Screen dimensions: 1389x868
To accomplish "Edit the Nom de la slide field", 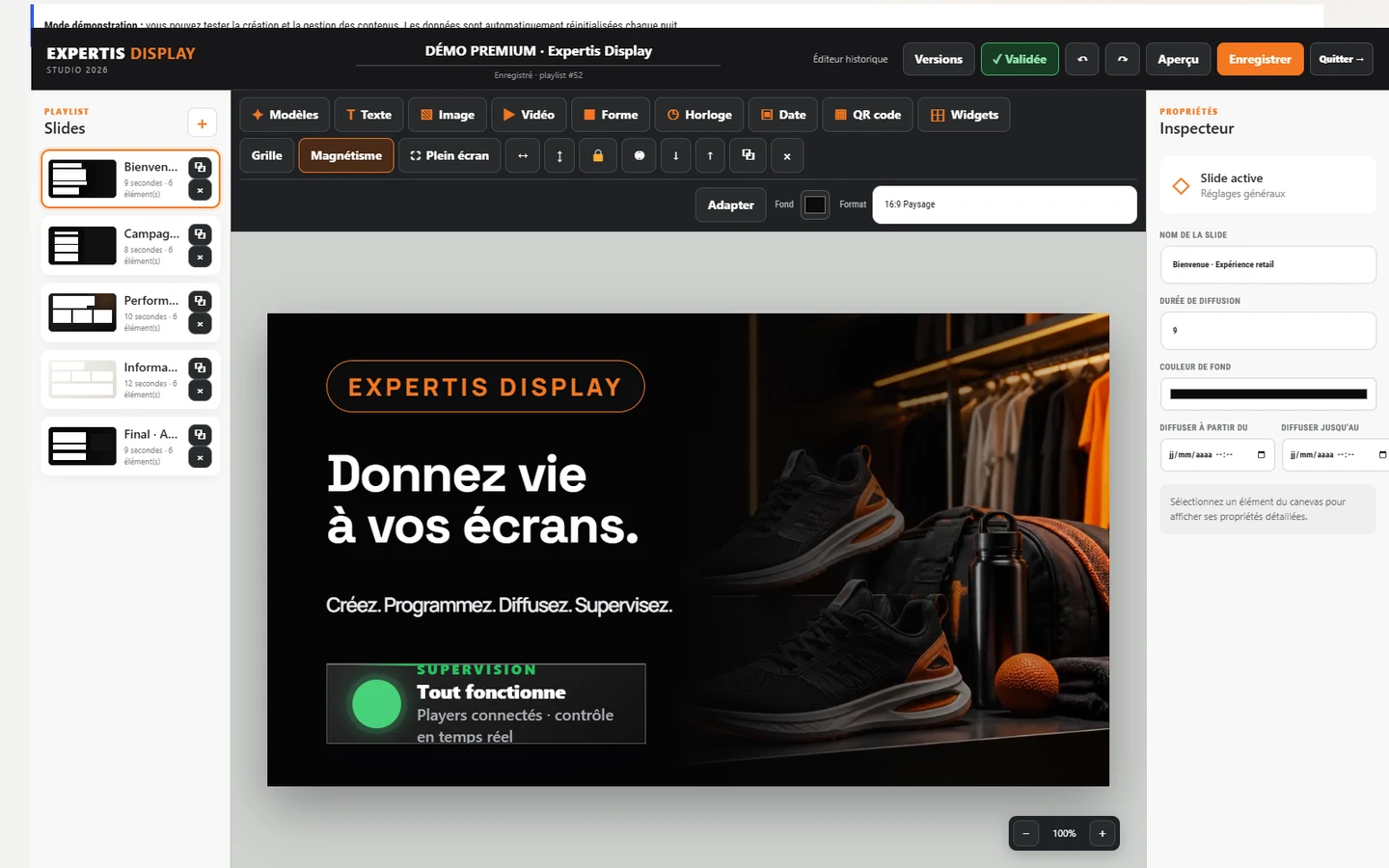I will coord(1267,264).
